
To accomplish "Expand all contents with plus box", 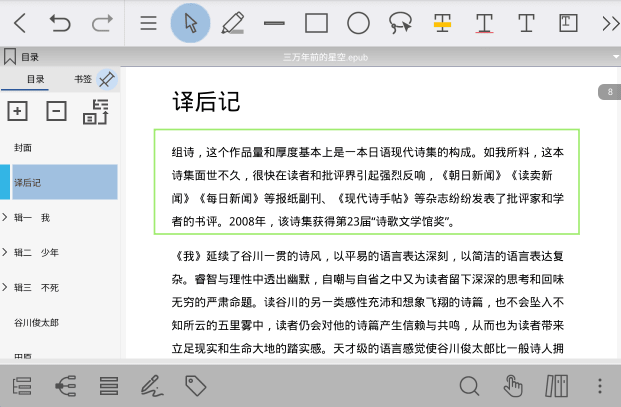I will pyautogui.click(x=17, y=111).
